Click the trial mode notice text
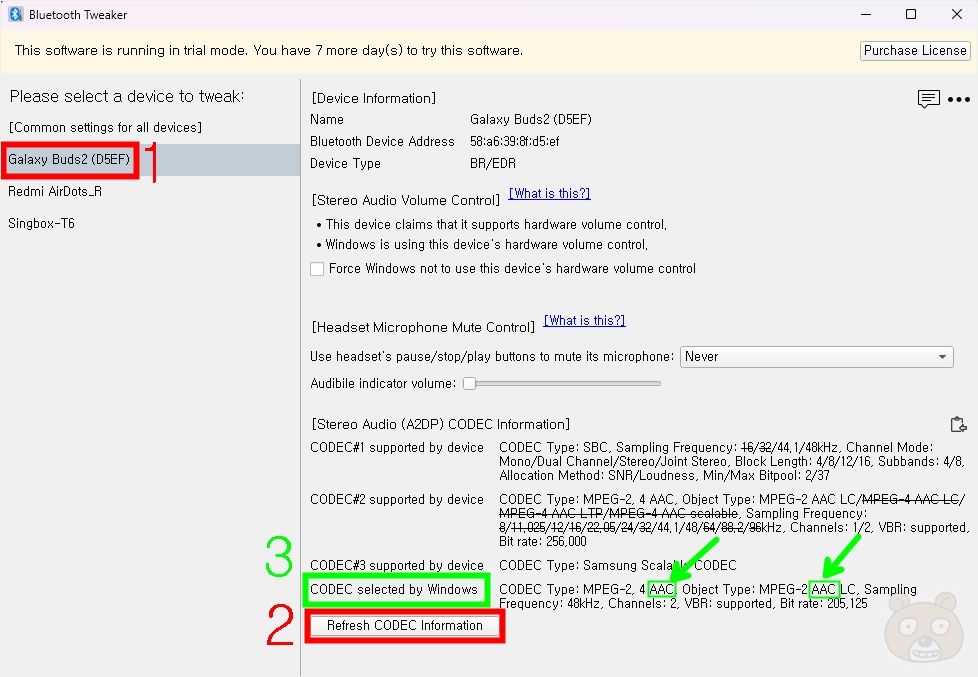Image resolution: width=978 pixels, height=677 pixels. (269, 51)
